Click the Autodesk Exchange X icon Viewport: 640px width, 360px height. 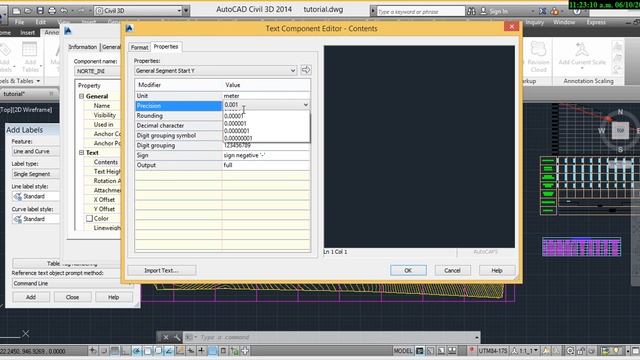click(x=542, y=11)
